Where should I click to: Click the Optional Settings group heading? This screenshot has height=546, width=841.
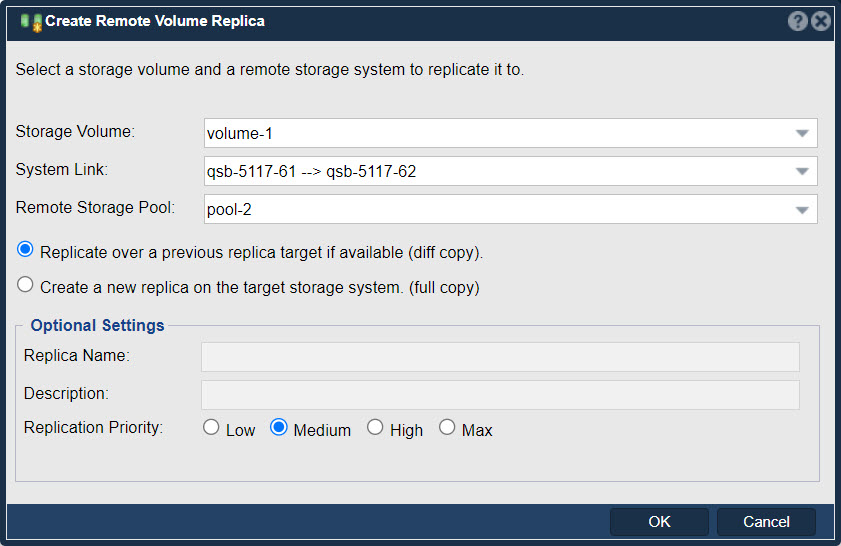tap(97, 326)
